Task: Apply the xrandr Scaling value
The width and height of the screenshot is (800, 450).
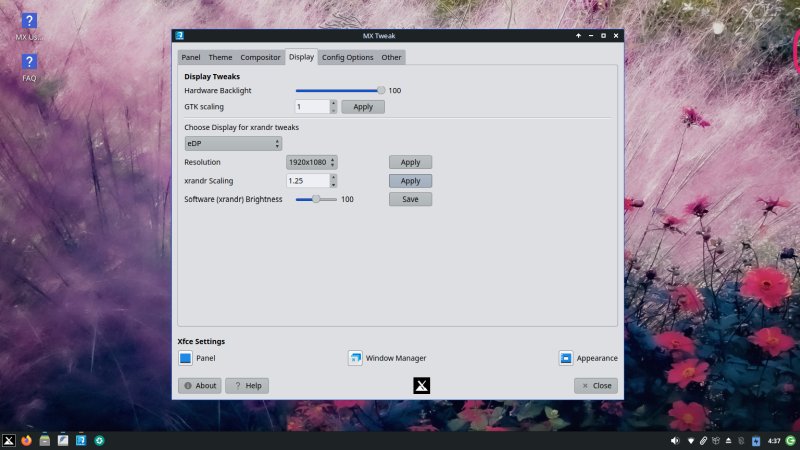Action: 410,181
